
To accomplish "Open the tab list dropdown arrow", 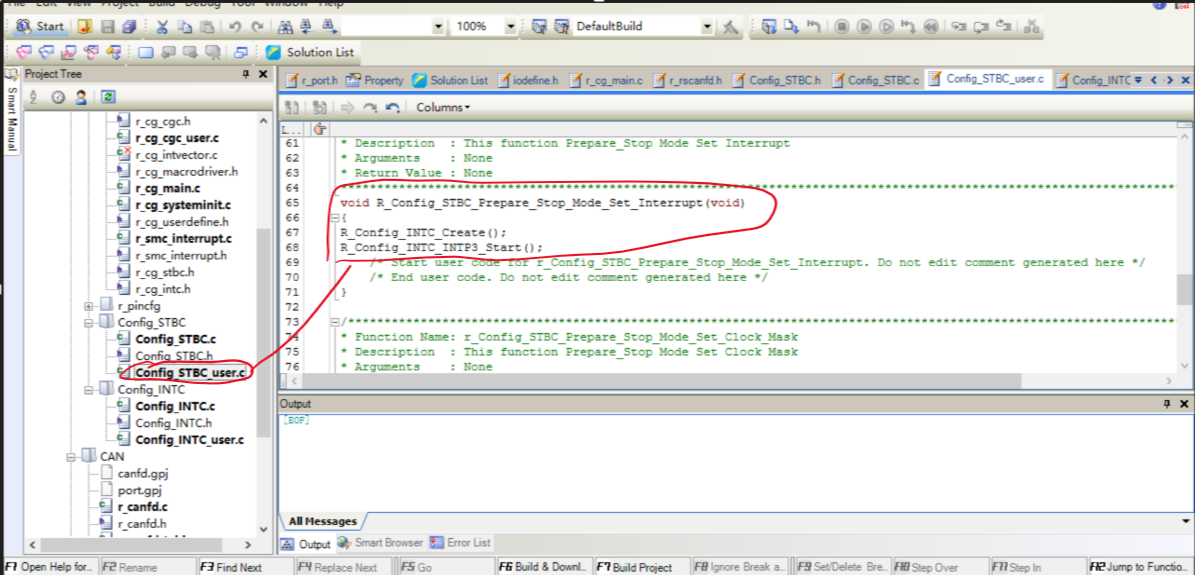I will tap(1138, 79).
